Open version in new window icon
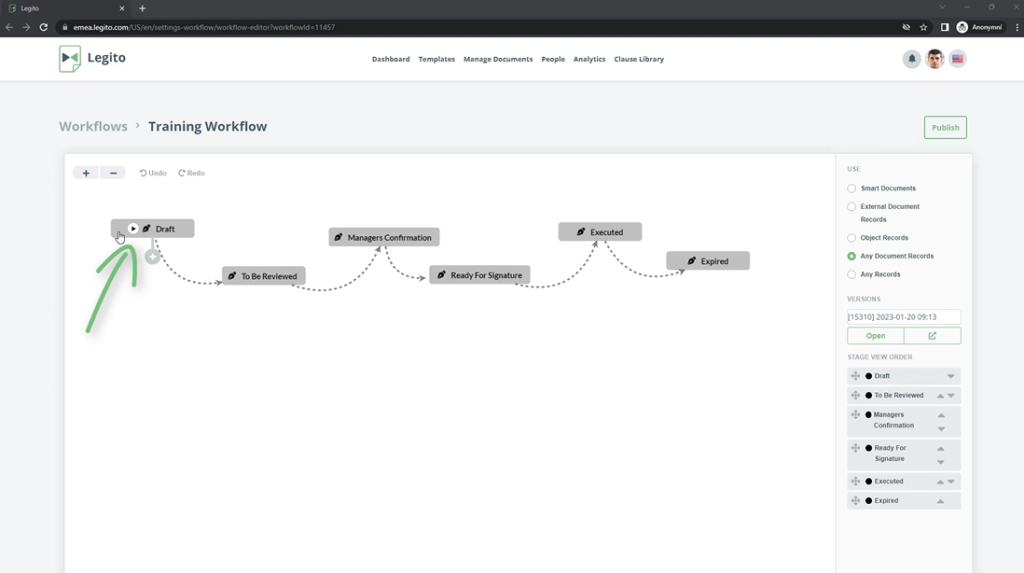1024x573 pixels. click(x=932, y=336)
